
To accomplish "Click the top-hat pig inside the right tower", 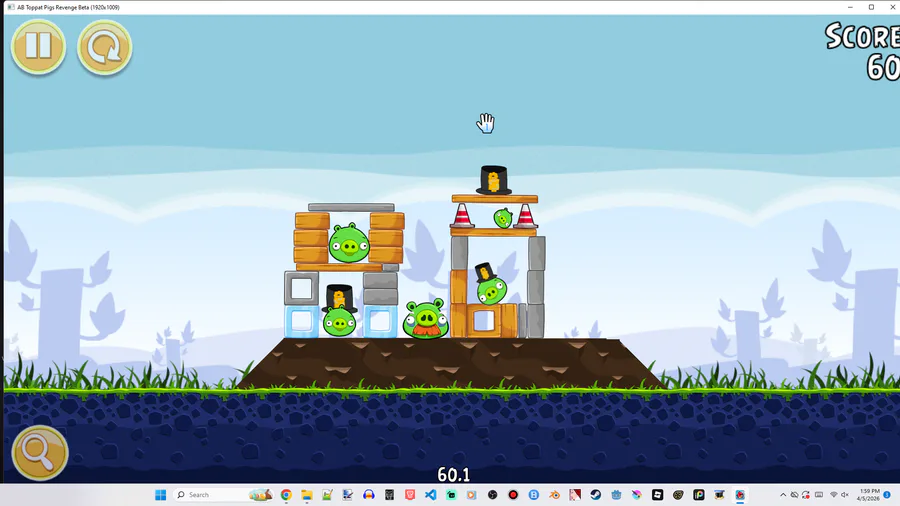I will (x=490, y=284).
